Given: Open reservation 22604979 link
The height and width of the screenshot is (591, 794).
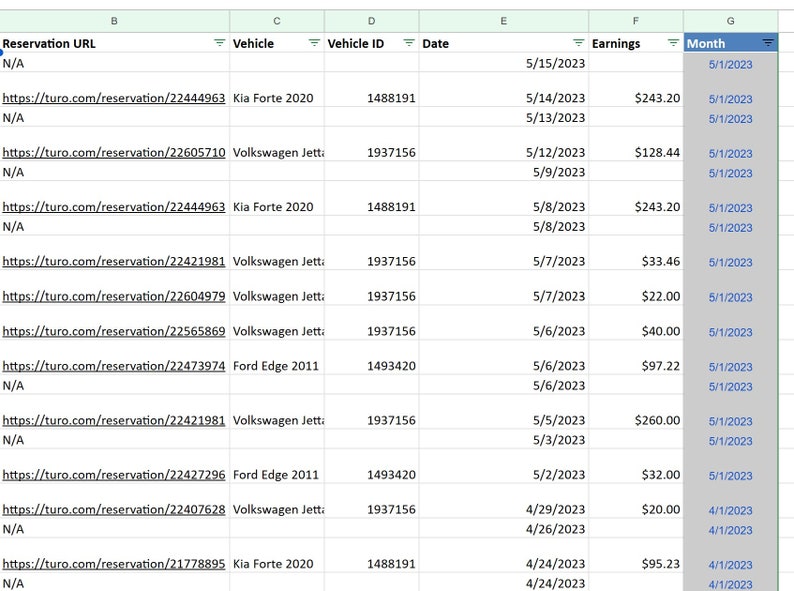Looking at the screenshot, I should (x=114, y=296).
